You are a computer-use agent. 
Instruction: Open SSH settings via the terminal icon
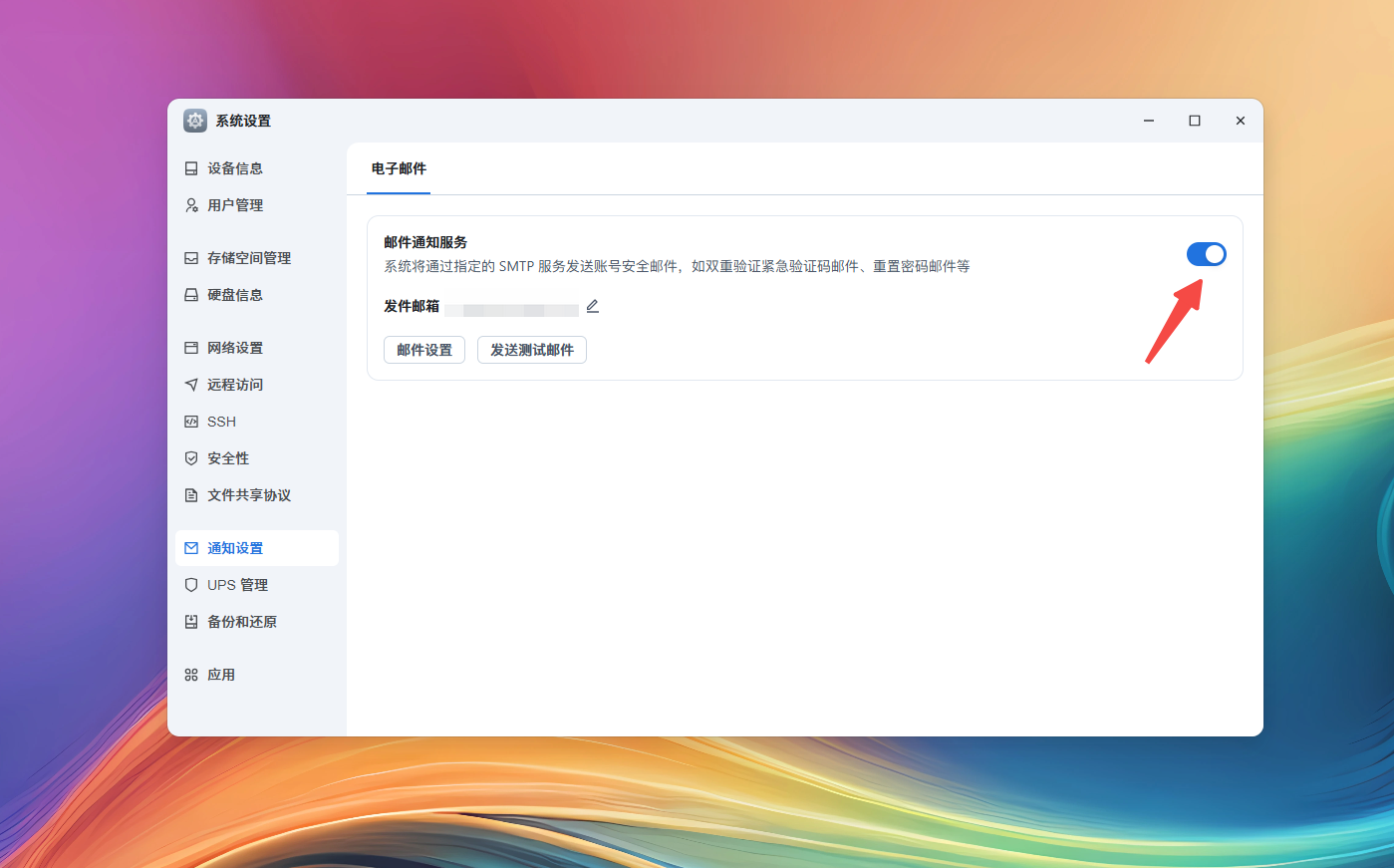[191, 421]
